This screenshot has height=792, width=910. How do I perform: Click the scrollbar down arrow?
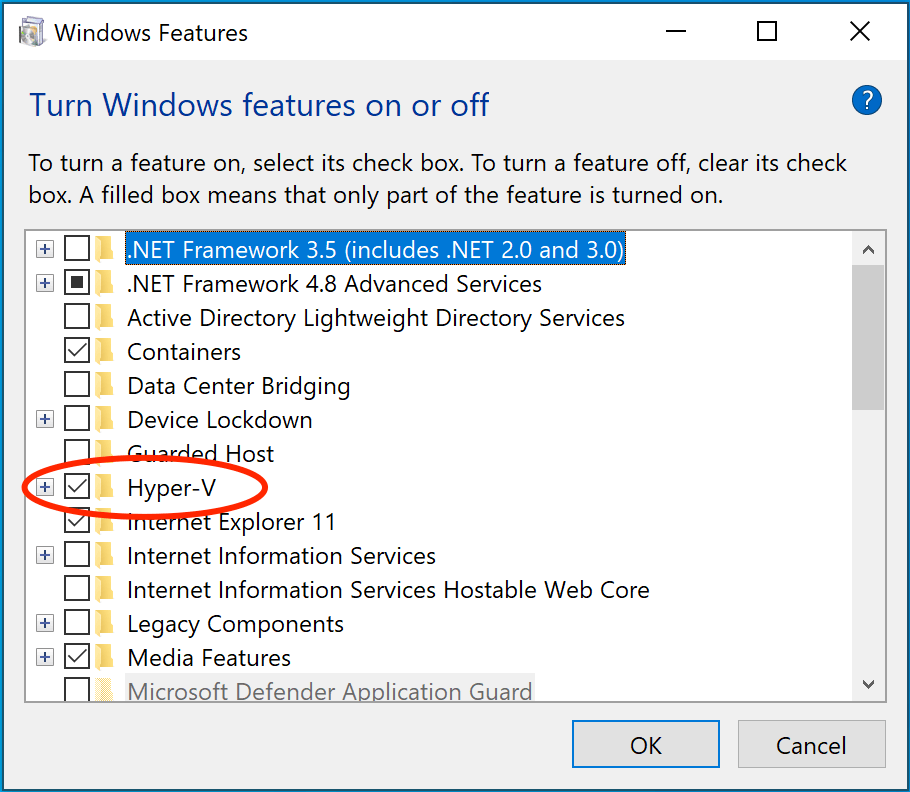pos(868,685)
